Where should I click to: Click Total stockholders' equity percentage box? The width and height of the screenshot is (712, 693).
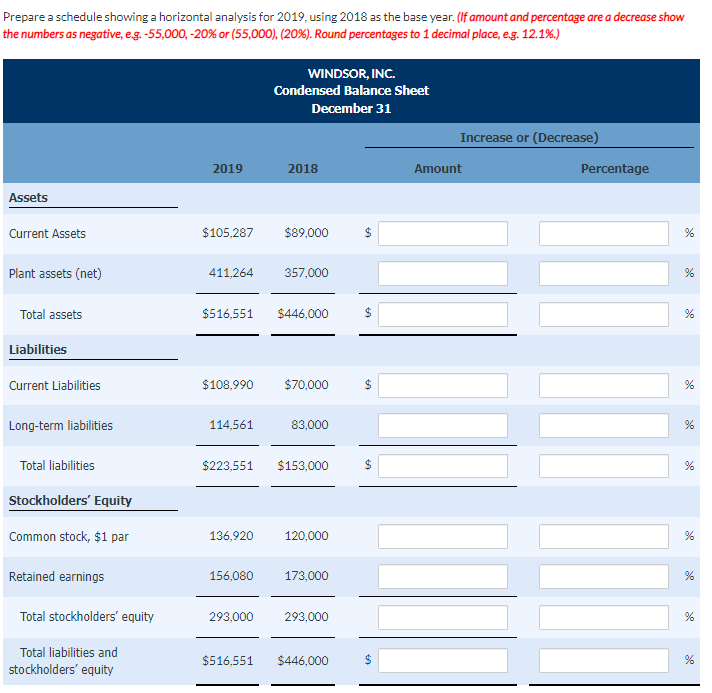click(x=603, y=617)
